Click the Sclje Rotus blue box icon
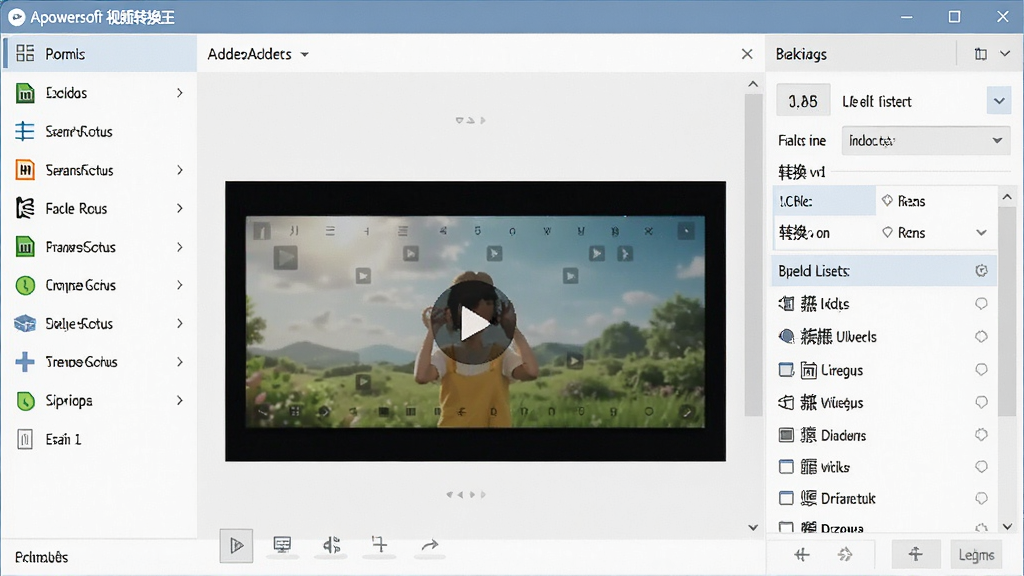 point(25,323)
